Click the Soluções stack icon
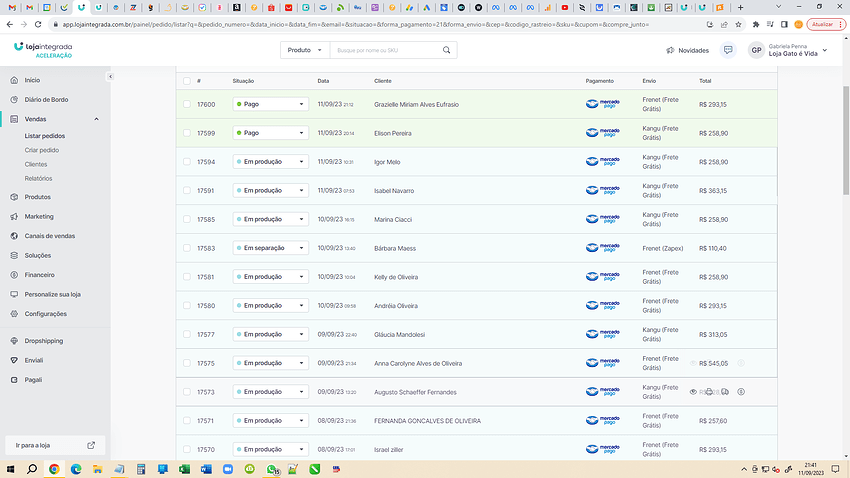 14,256
